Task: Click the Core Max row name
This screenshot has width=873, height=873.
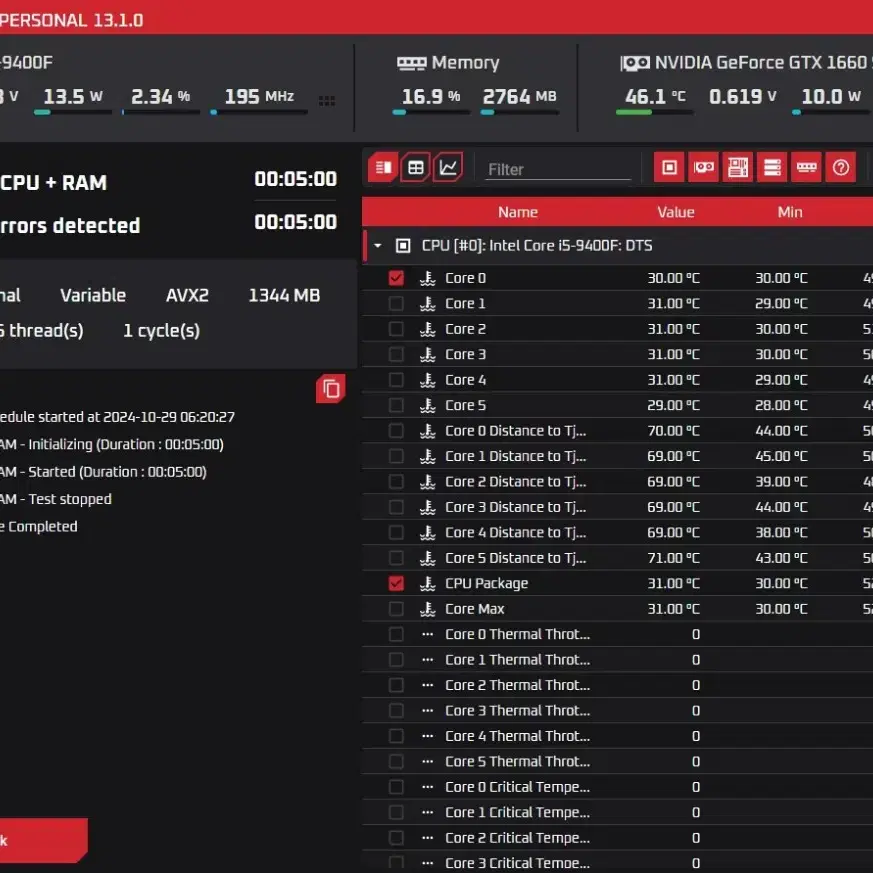Action: [474, 609]
